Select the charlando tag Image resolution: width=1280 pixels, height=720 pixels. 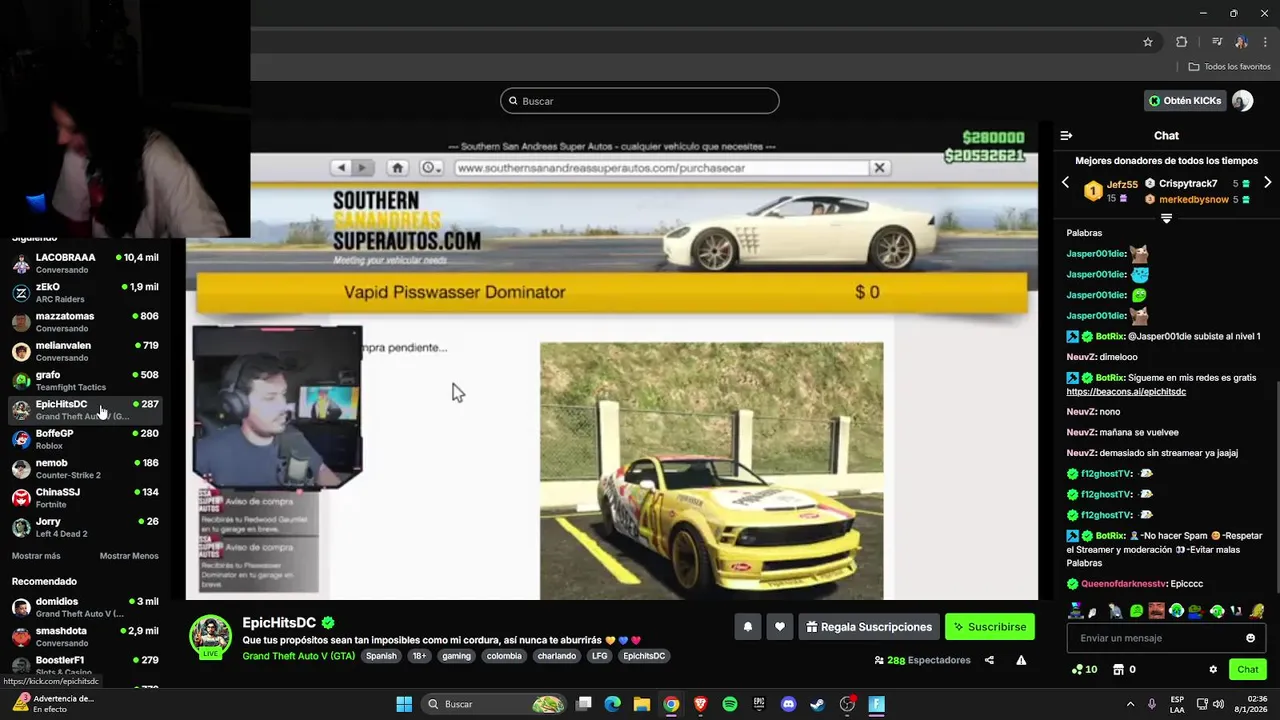point(556,656)
